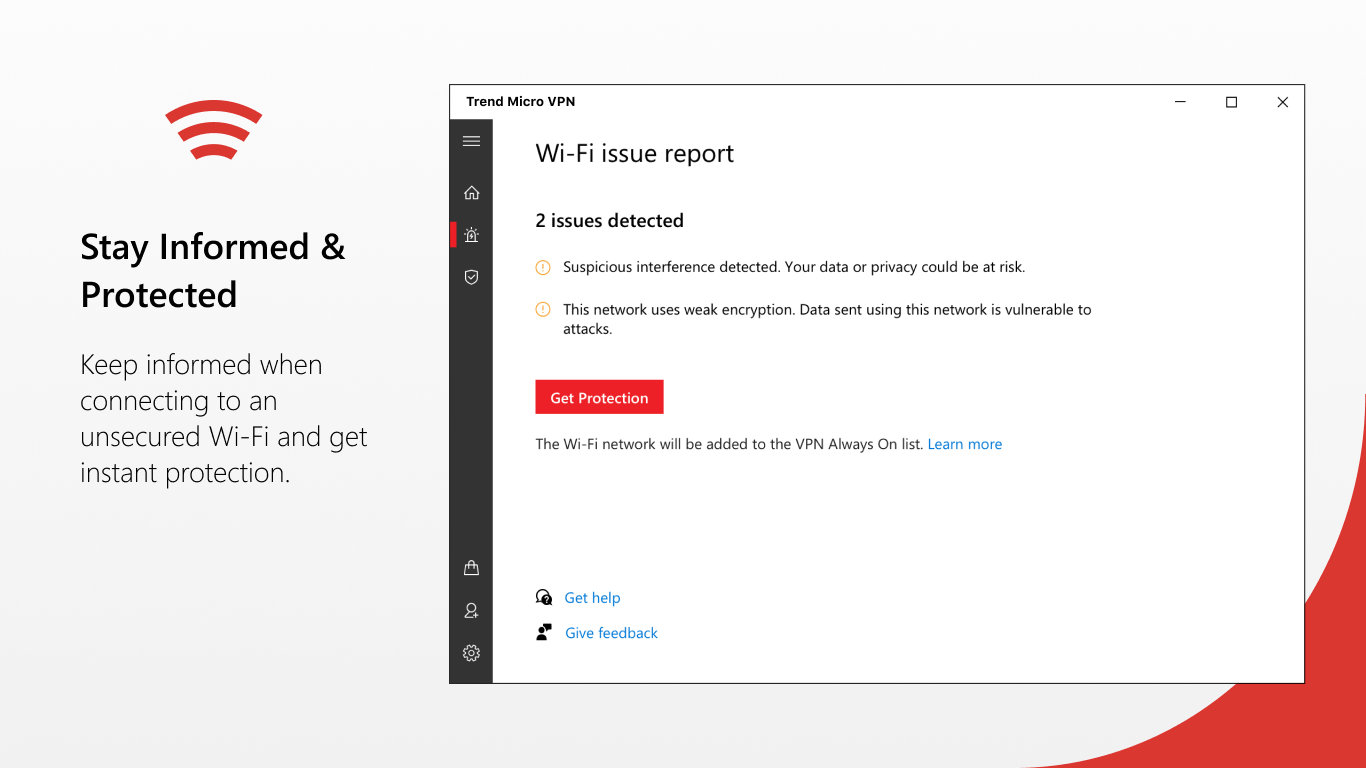Click the Get Protection button
Image resolution: width=1366 pixels, height=768 pixels.
598,396
